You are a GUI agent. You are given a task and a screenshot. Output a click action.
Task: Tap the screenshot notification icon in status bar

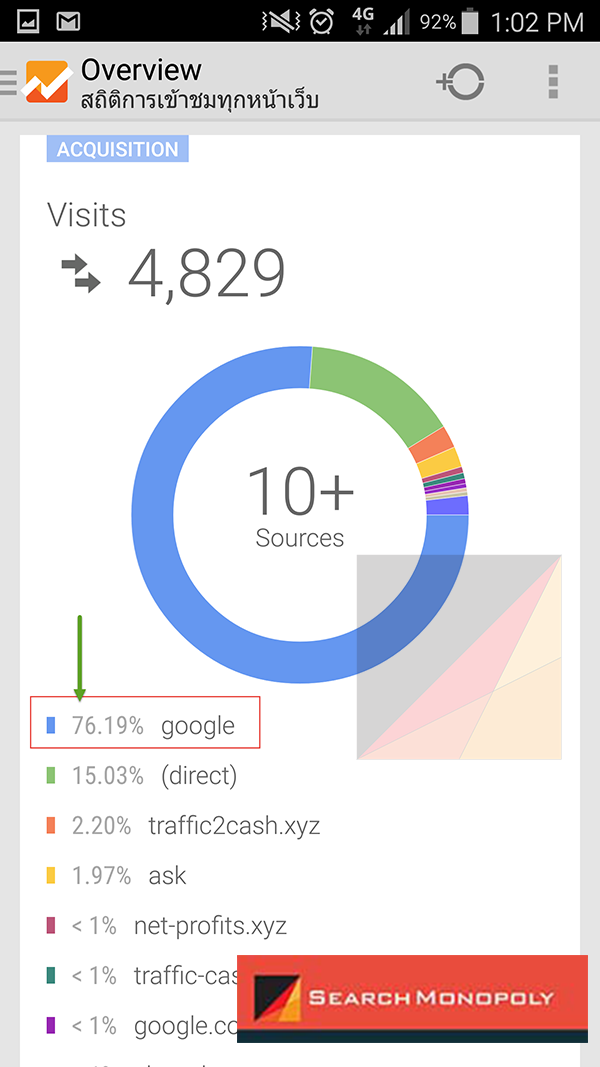(x=28, y=18)
